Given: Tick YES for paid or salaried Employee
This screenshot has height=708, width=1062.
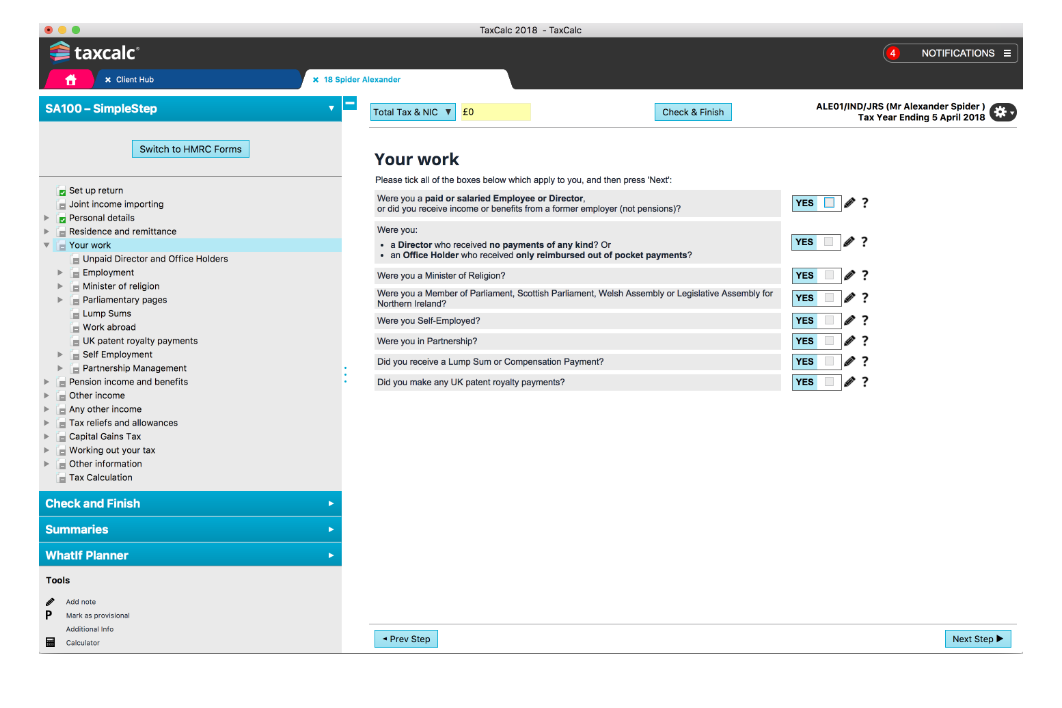Looking at the screenshot, I should click(x=829, y=203).
